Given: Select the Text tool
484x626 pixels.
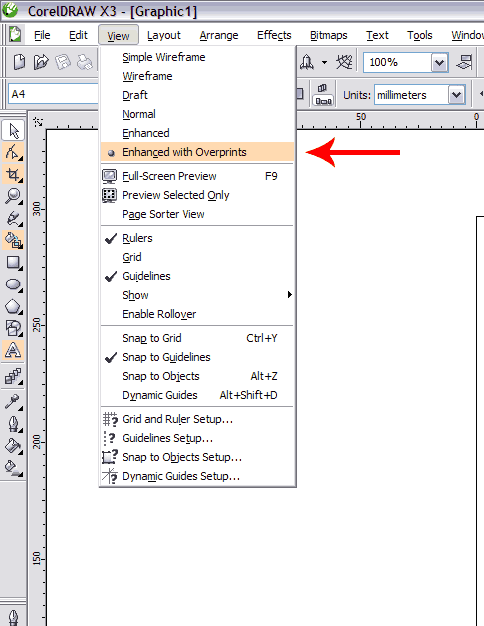Looking at the screenshot, I should click(13, 350).
